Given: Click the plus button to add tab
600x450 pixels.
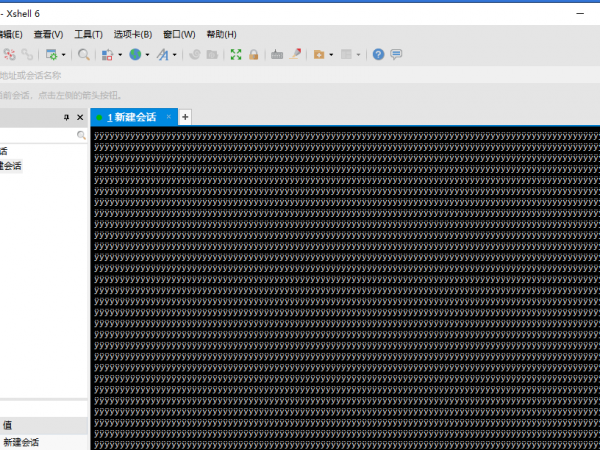Looking at the screenshot, I should coord(185,117).
